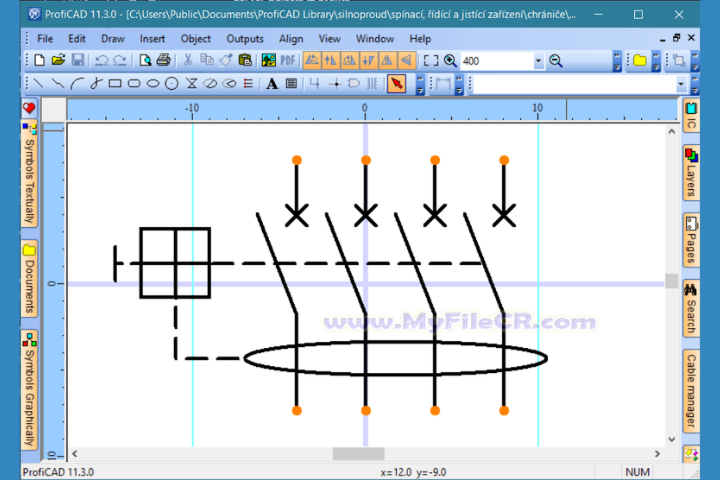Screen dimensions: 720x480
Task: Zoom out with the magnifier minus
Action: (556, 61)
